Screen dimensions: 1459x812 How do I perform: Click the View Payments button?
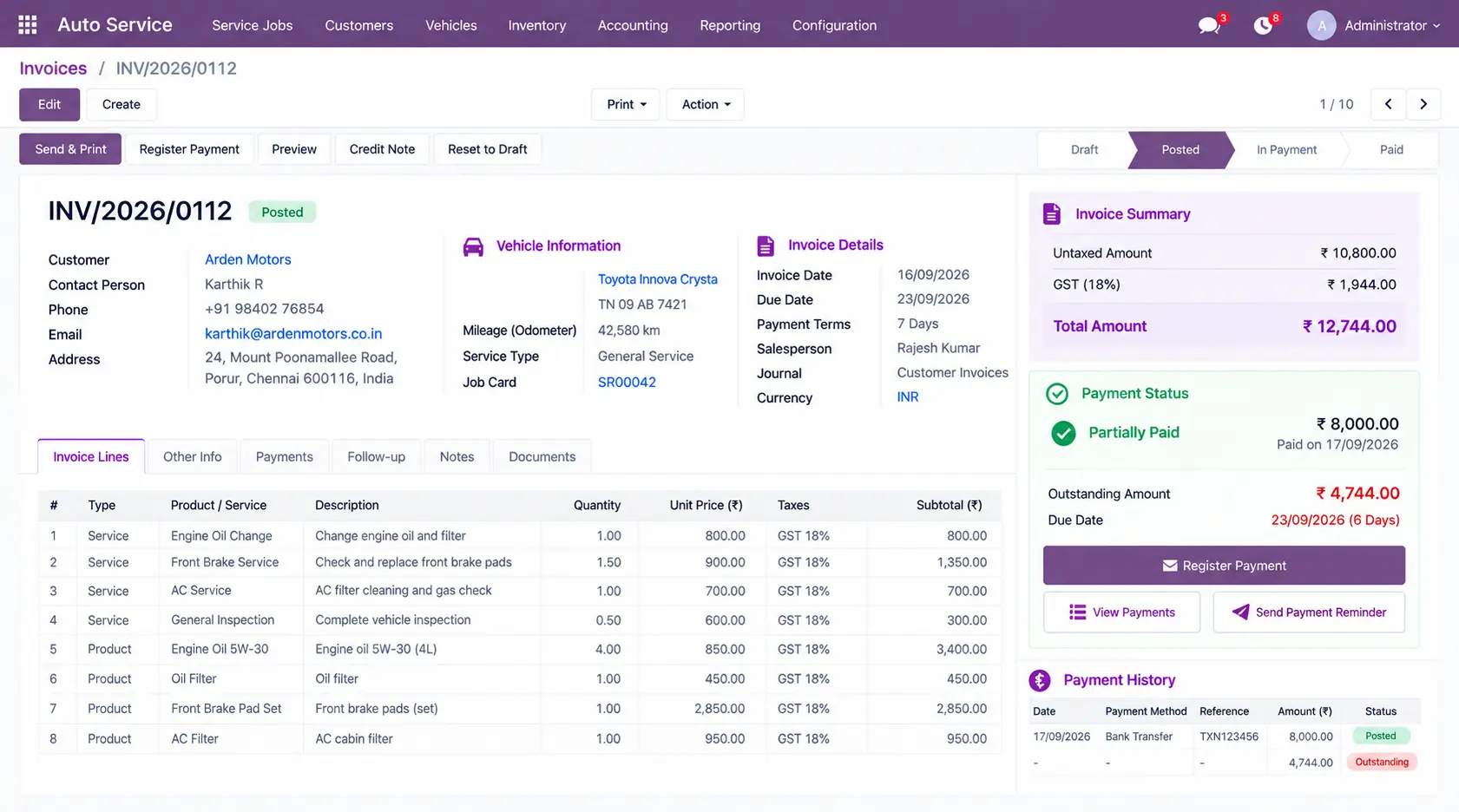(x=1121, y=612)
